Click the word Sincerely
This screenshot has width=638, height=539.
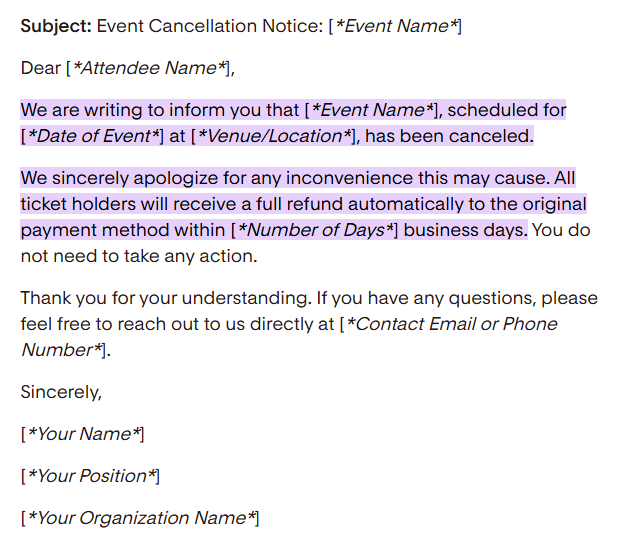(61, 393)
